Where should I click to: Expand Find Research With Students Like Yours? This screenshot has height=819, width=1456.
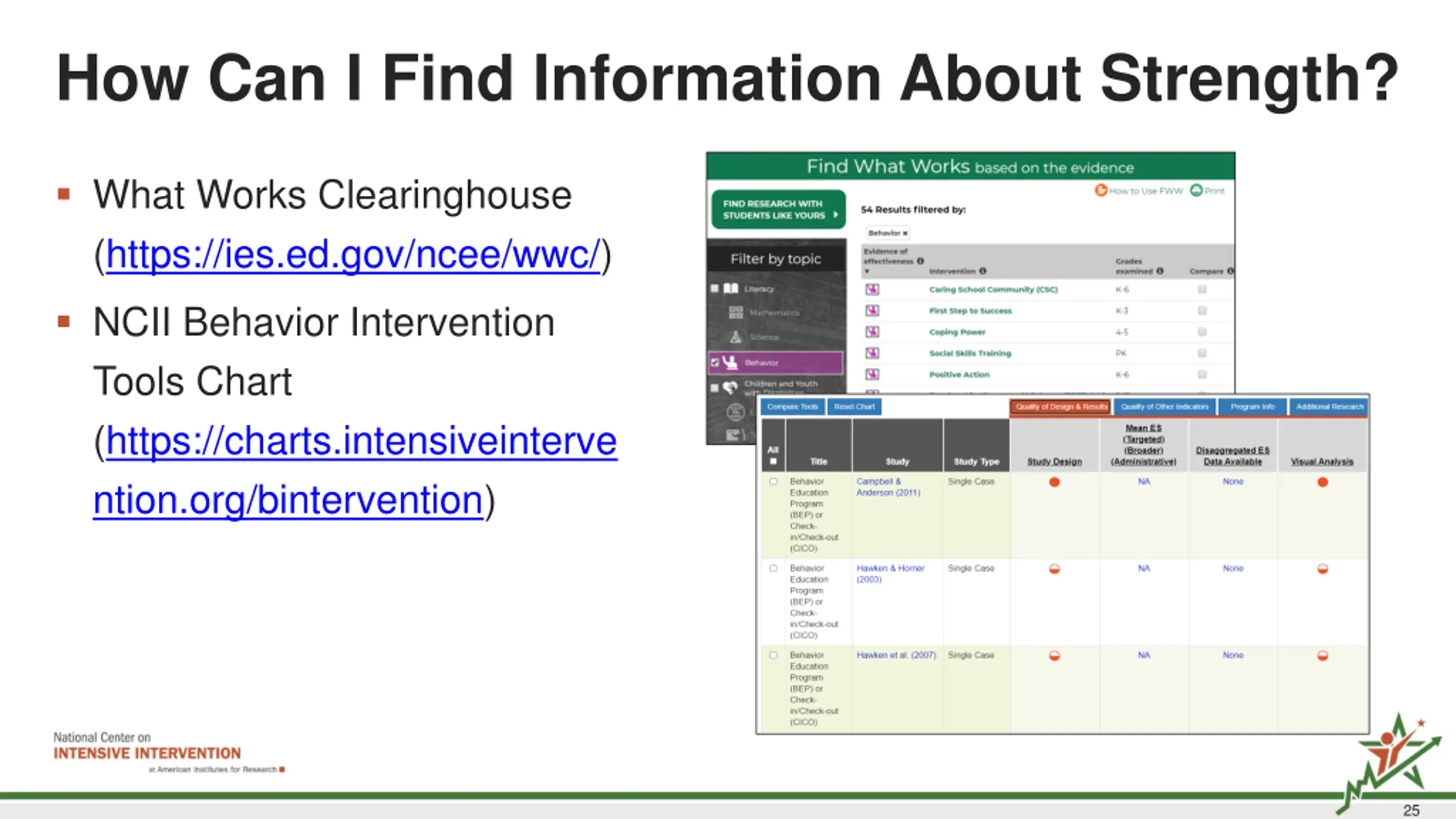tap(779, 209)
